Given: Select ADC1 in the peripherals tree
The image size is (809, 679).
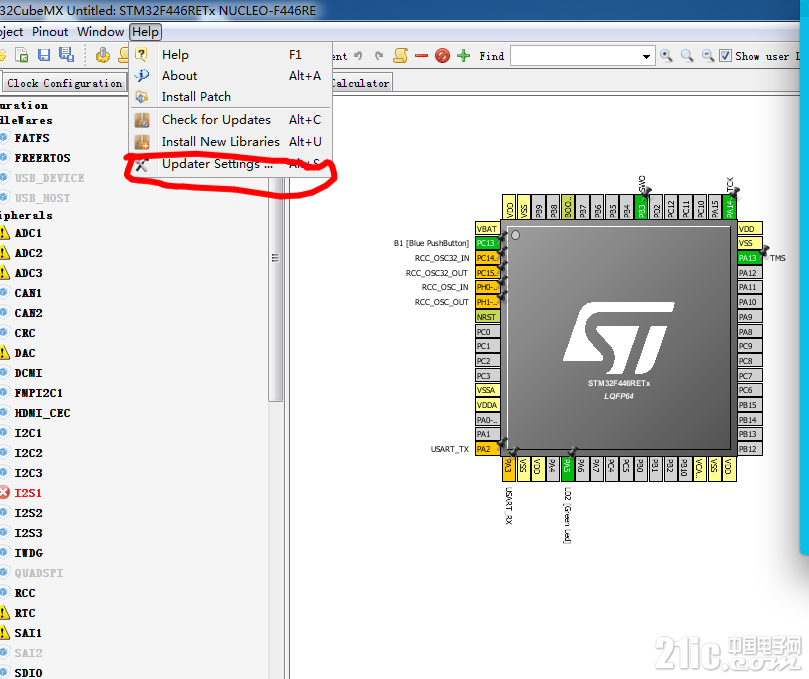Looking at the screenshot, I should (x=28, y=233).
